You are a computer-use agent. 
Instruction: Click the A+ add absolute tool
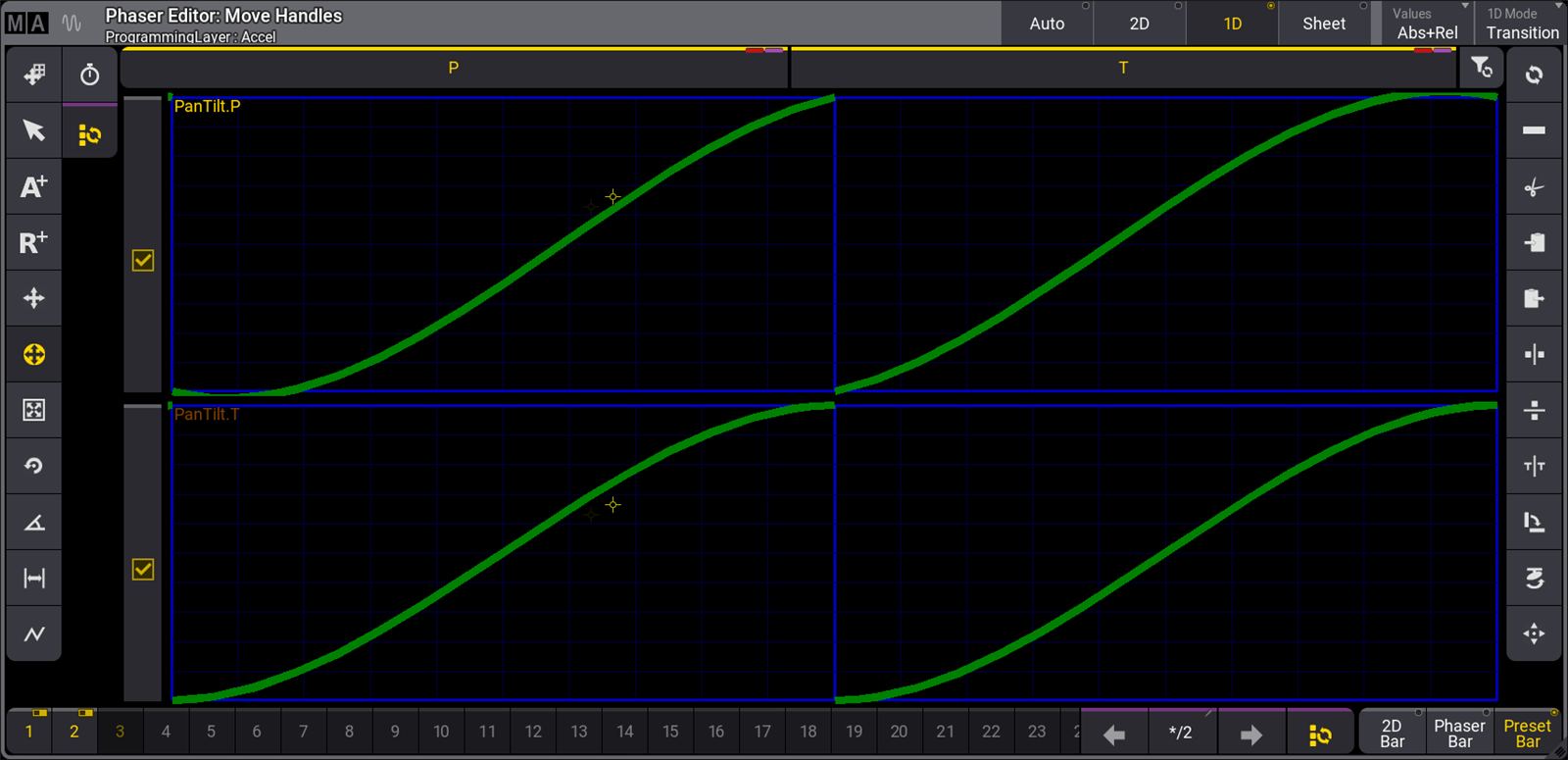pos(33,186)
